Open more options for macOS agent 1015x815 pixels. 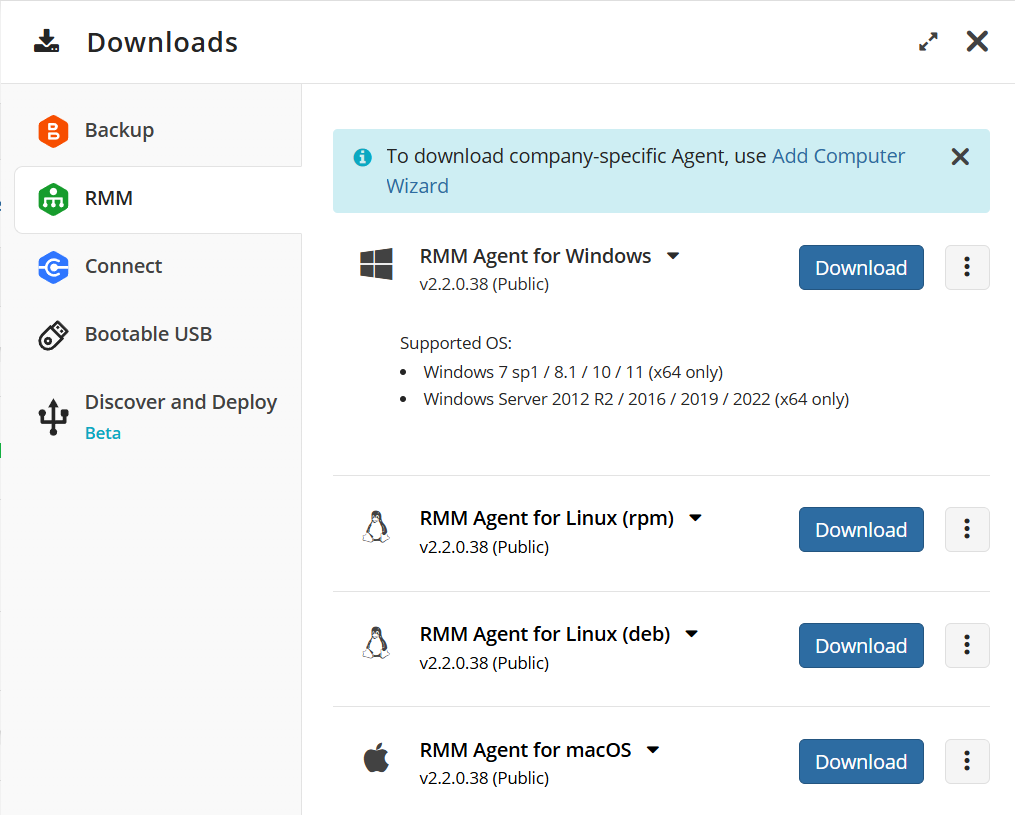pyautogui.click(x=967, y=761)
